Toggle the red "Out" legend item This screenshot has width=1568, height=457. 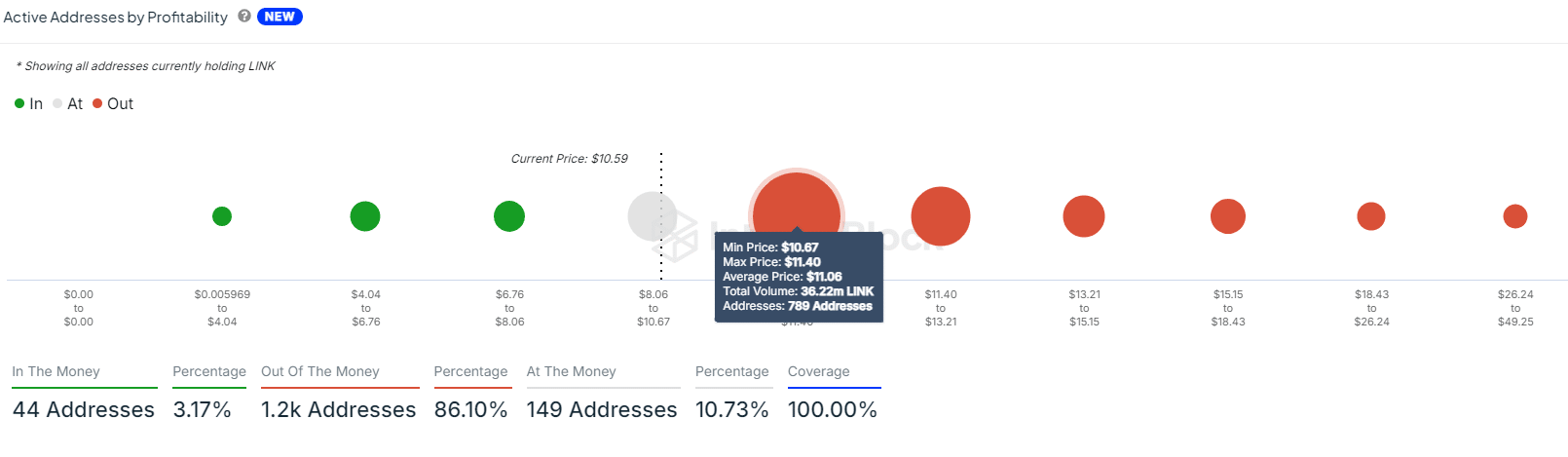113,104
